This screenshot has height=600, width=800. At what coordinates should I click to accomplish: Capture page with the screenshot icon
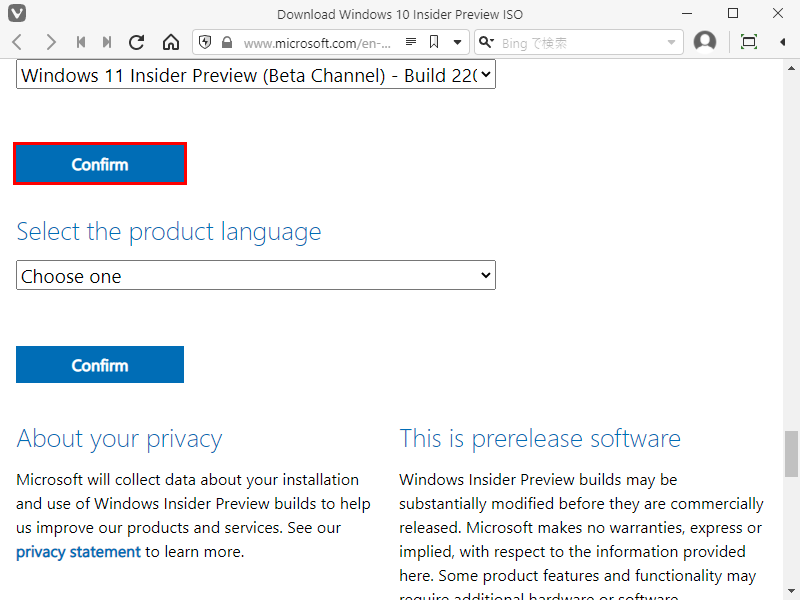pos(748,42)
